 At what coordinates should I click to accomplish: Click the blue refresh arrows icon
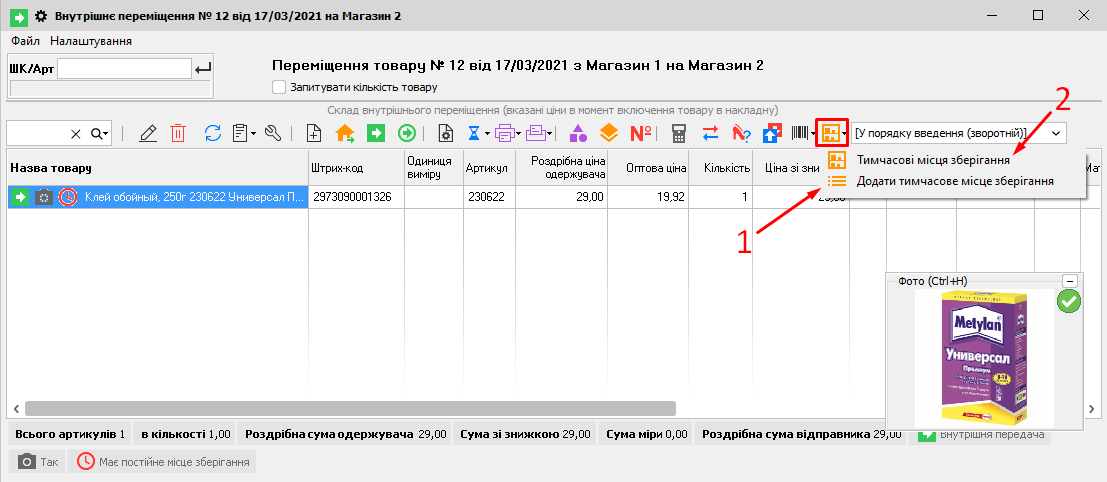tap(212, 133)
